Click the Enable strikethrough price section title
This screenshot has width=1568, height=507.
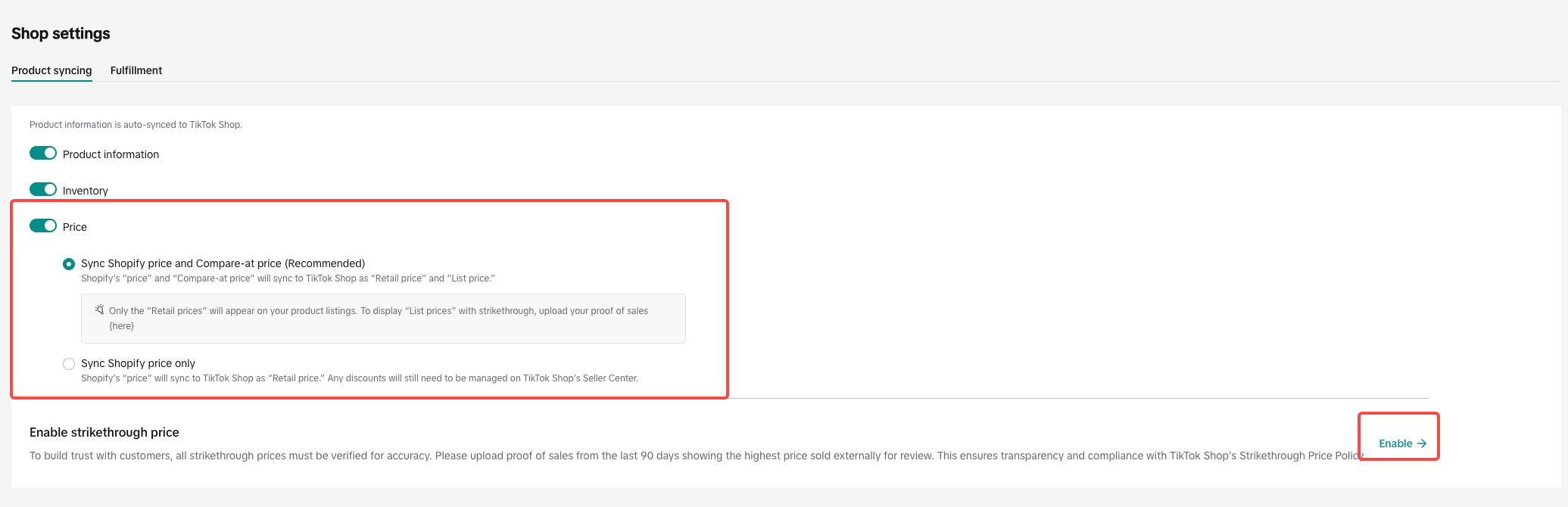104,432
